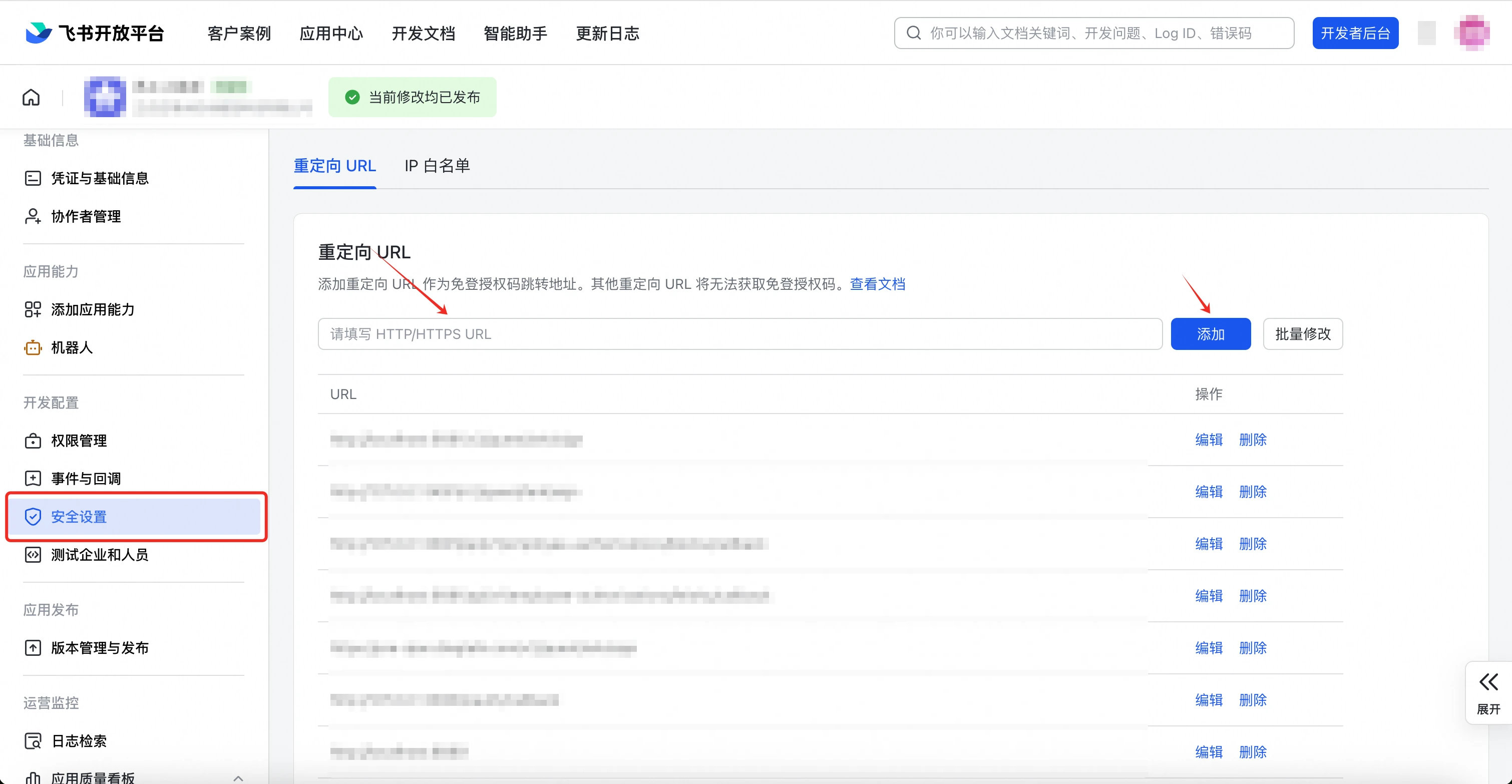
Task: Go to the home icon in breadcrumb
Action: (31, 97)
